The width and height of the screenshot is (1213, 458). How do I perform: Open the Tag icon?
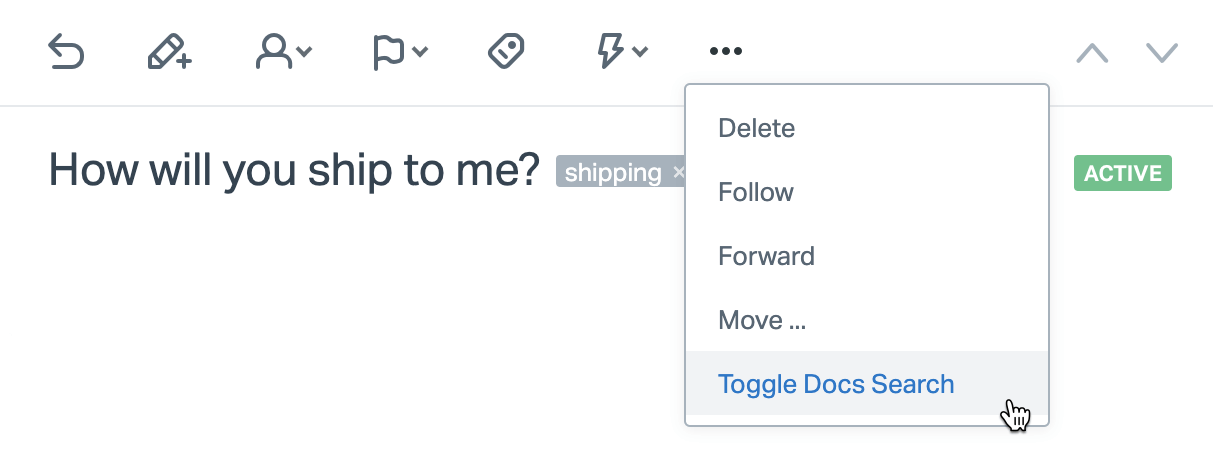pyautogui.click(x=506, y=52)
